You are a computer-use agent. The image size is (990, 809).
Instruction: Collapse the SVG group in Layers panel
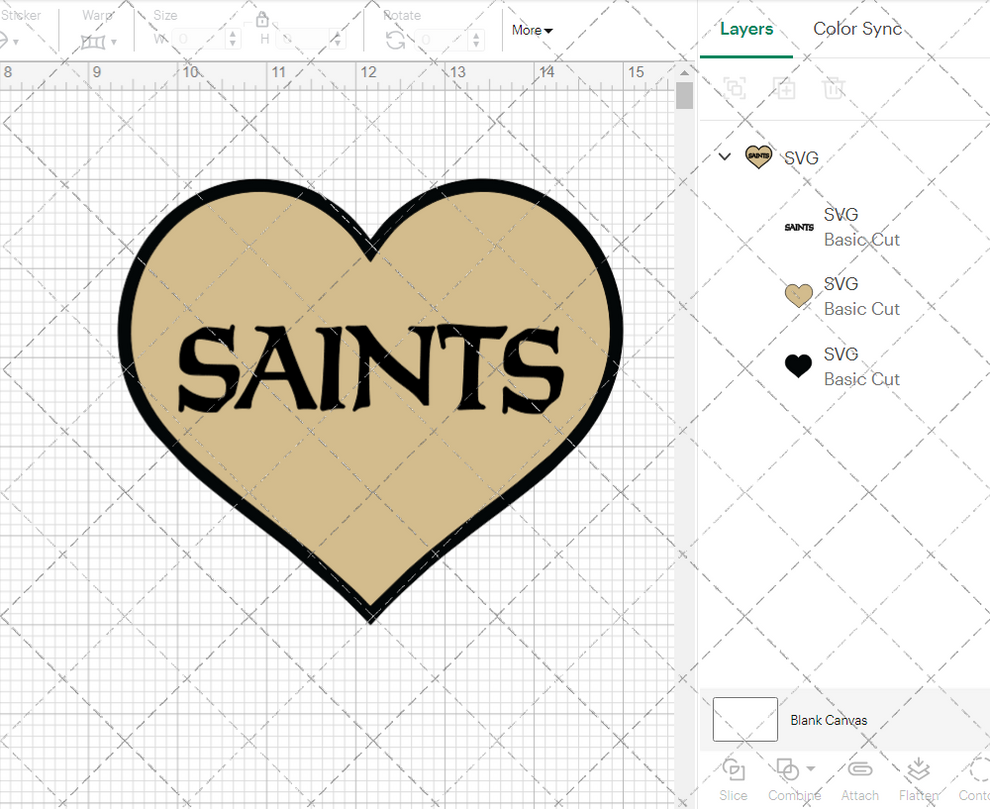(723, 157)
